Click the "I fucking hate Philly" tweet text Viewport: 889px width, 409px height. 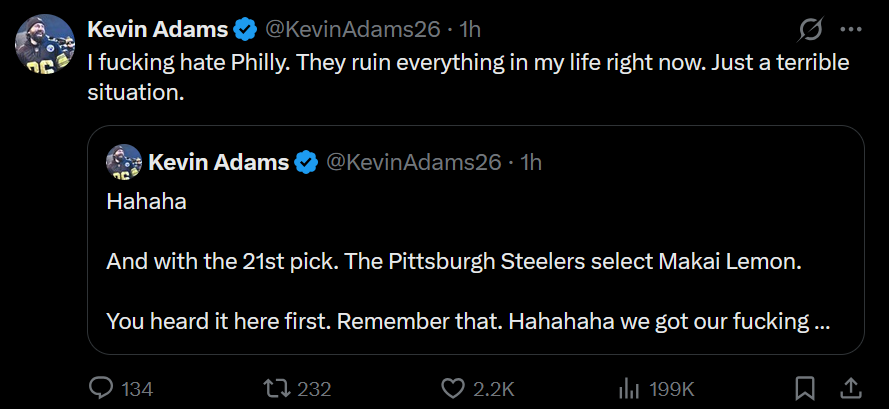coord(468,79)
